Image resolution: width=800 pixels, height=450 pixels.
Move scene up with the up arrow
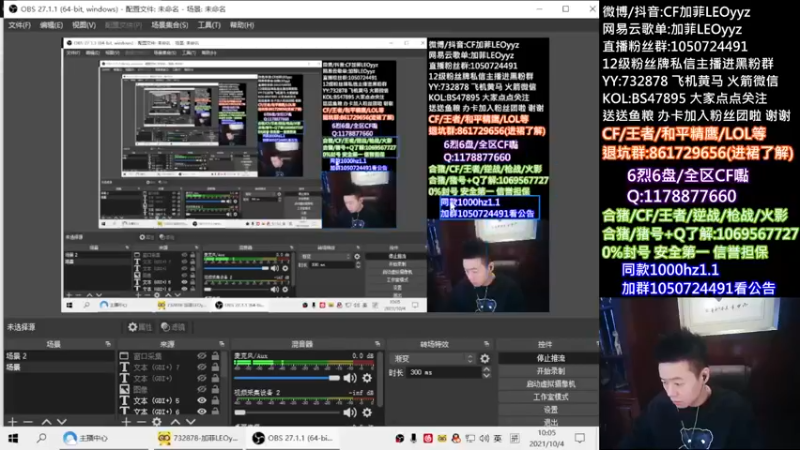click(46, 422)
